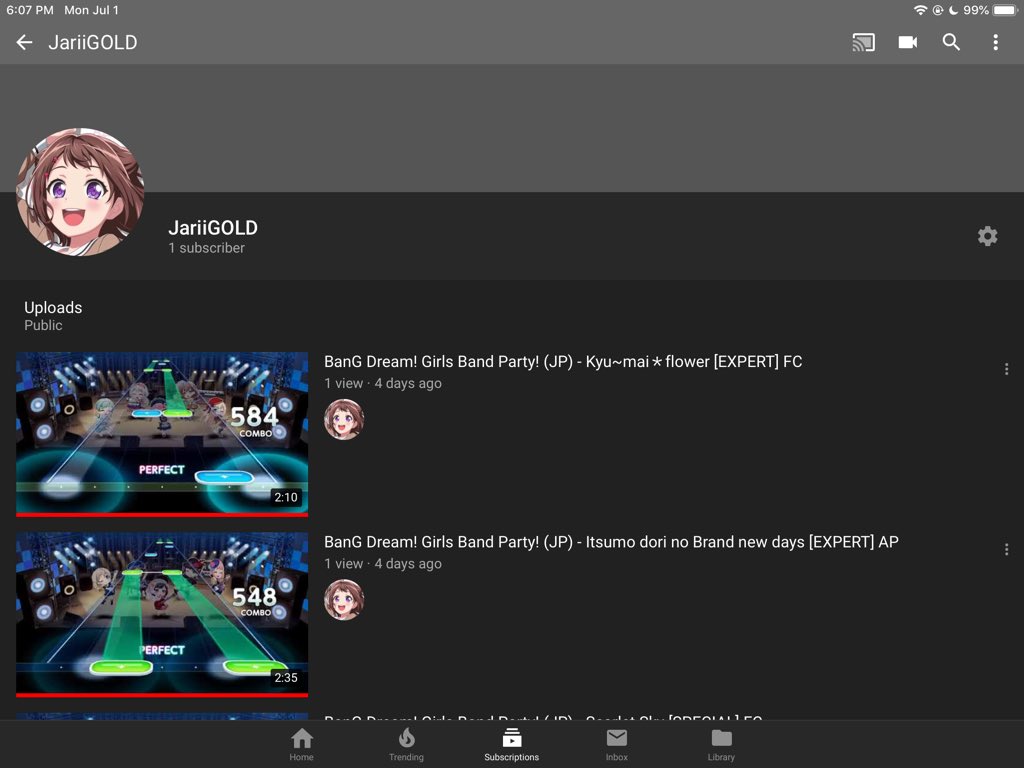This screenshot has height=768, width=1024.
Task: Tap the video camera upload icon
Action: [x=907, y=42]
